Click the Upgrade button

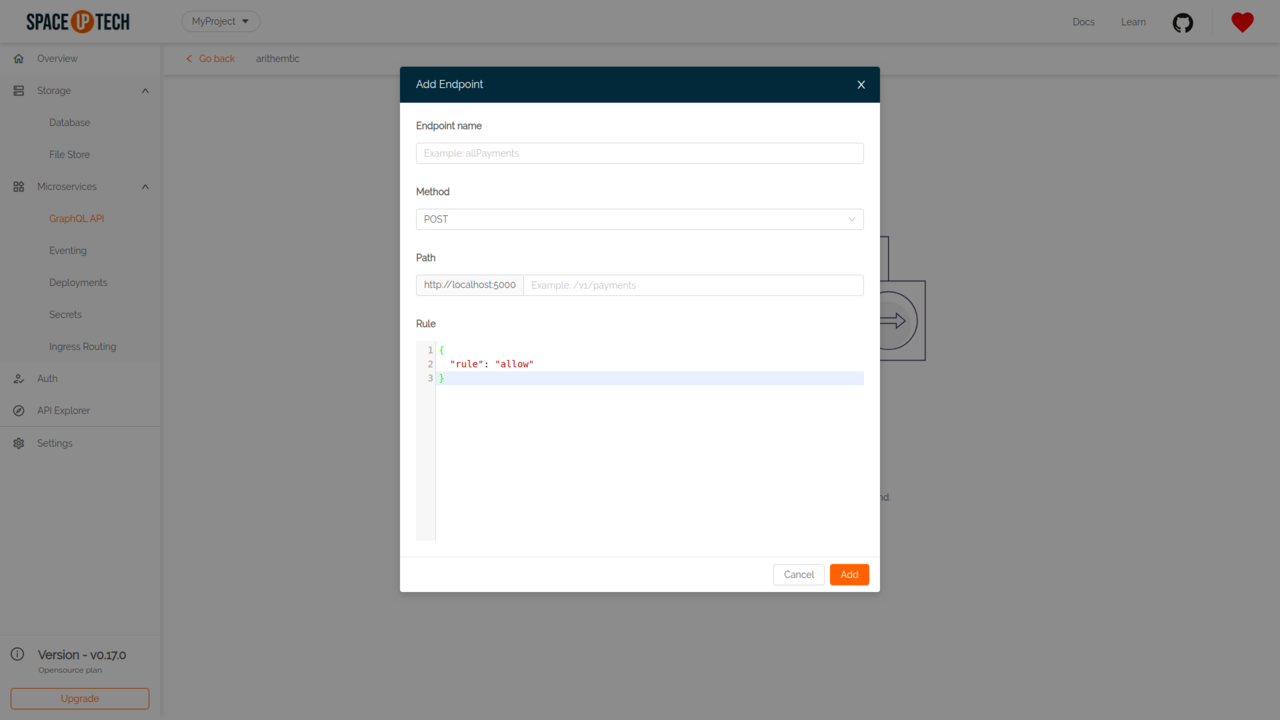click(79, 698)
